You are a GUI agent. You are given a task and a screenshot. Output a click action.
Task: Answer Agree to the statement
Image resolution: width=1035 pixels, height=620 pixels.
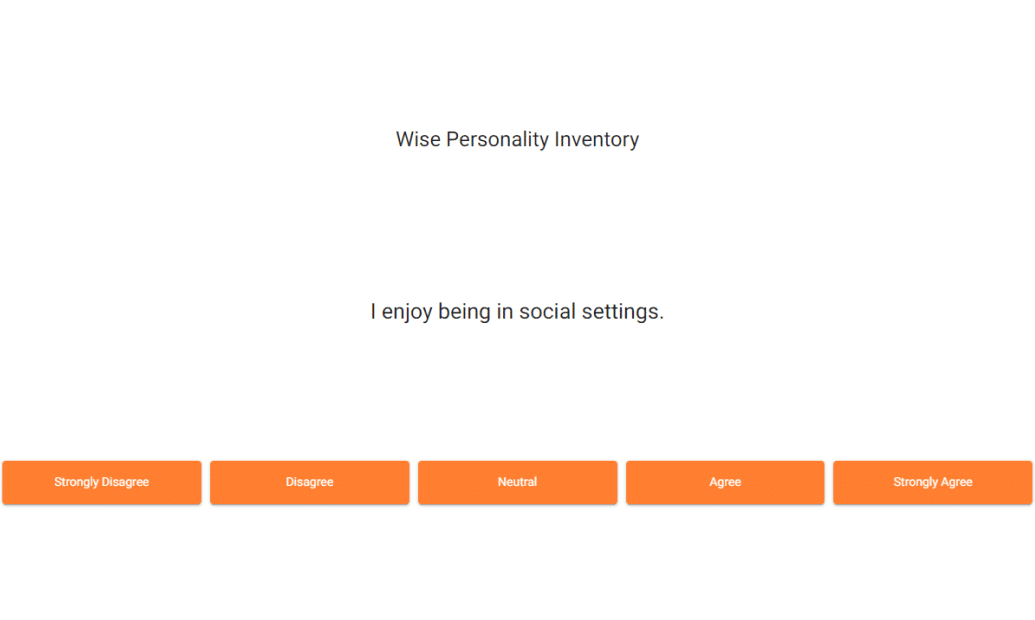point(725,482)
